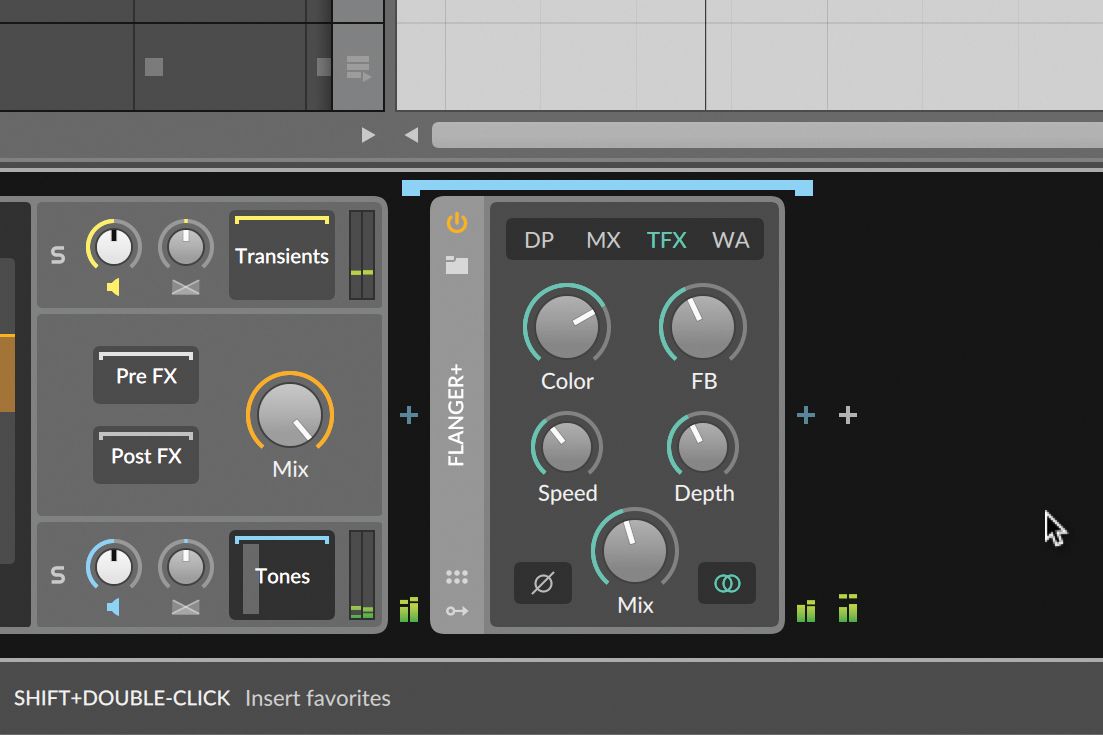1103x735 pixels.
Task: Expand the Tones chain contents
Action: click(x=281, y=576)
